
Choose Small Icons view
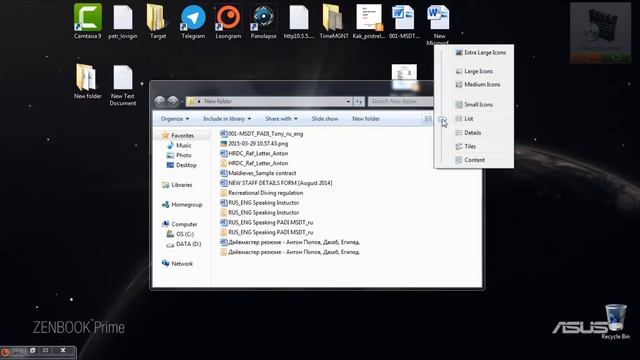click(474, 104)
